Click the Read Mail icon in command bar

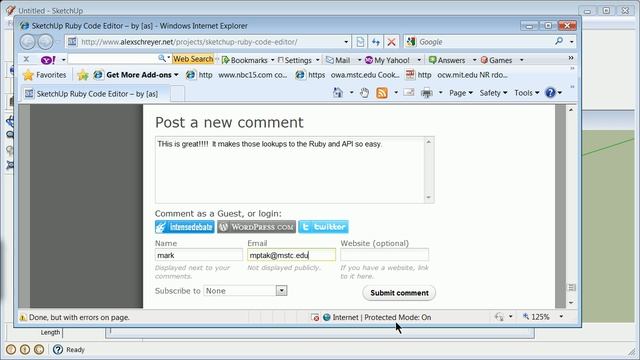(409, 93)
